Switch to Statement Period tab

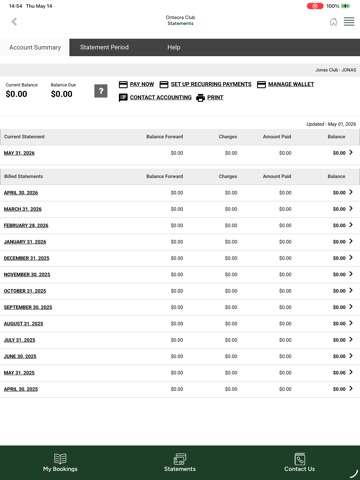click(104, 47)
